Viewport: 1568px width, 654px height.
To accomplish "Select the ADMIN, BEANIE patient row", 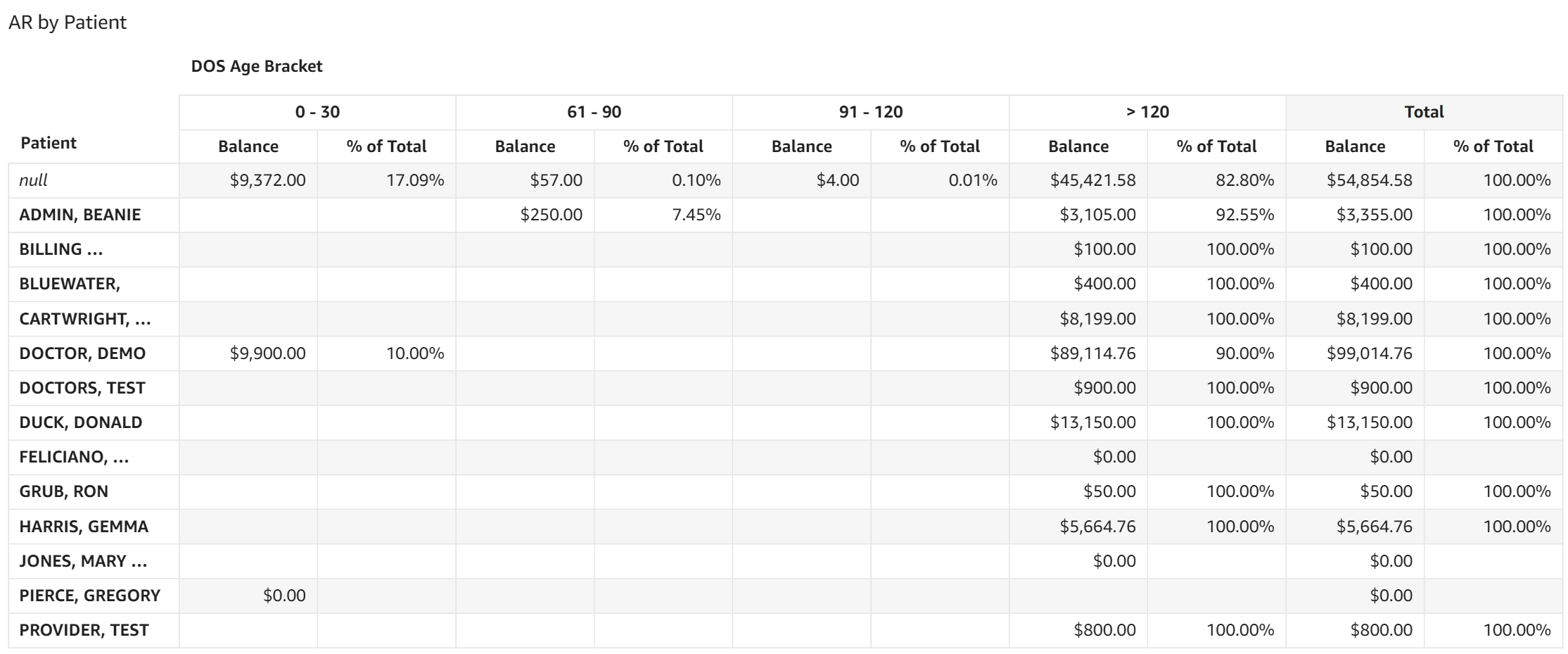I will (x=80, y=215).
